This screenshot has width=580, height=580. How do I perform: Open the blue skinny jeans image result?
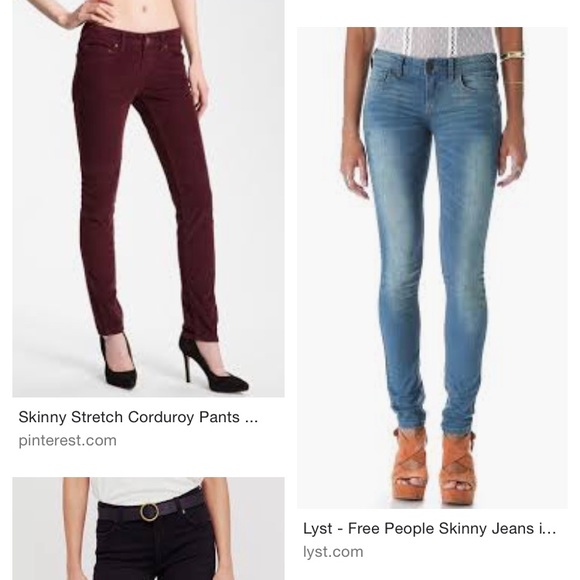[432, 268]
